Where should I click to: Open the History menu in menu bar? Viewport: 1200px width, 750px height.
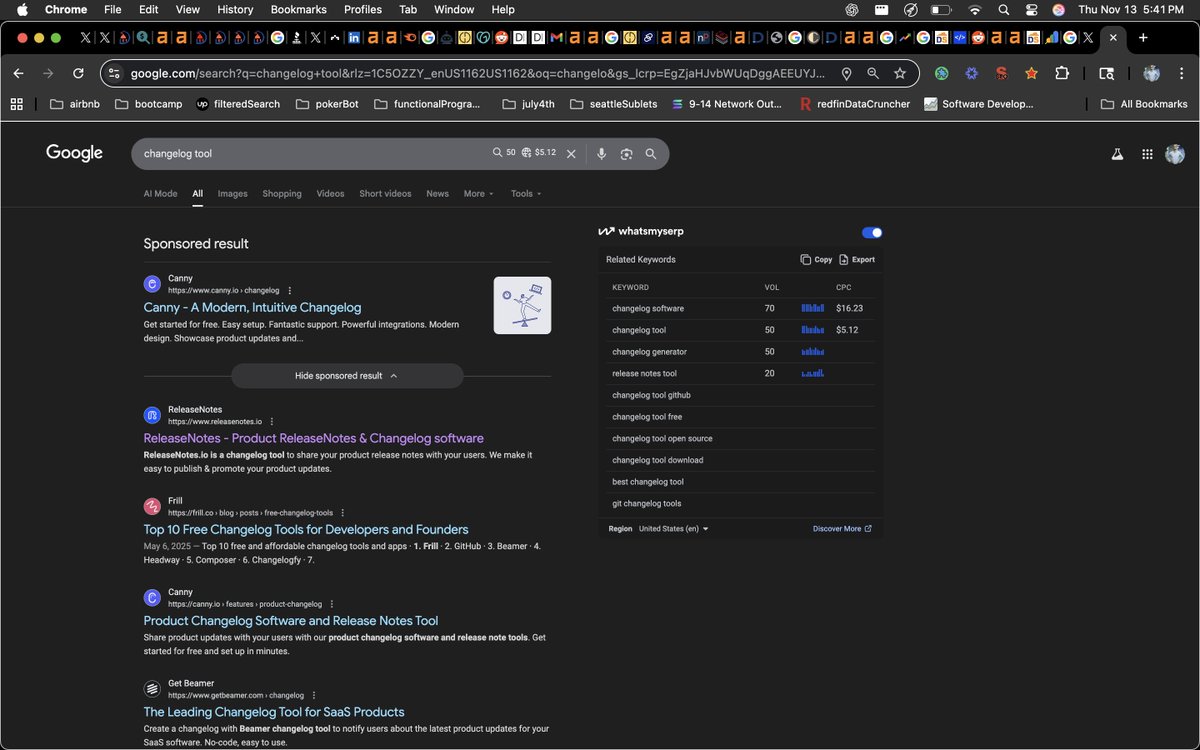tap(235, 10)
